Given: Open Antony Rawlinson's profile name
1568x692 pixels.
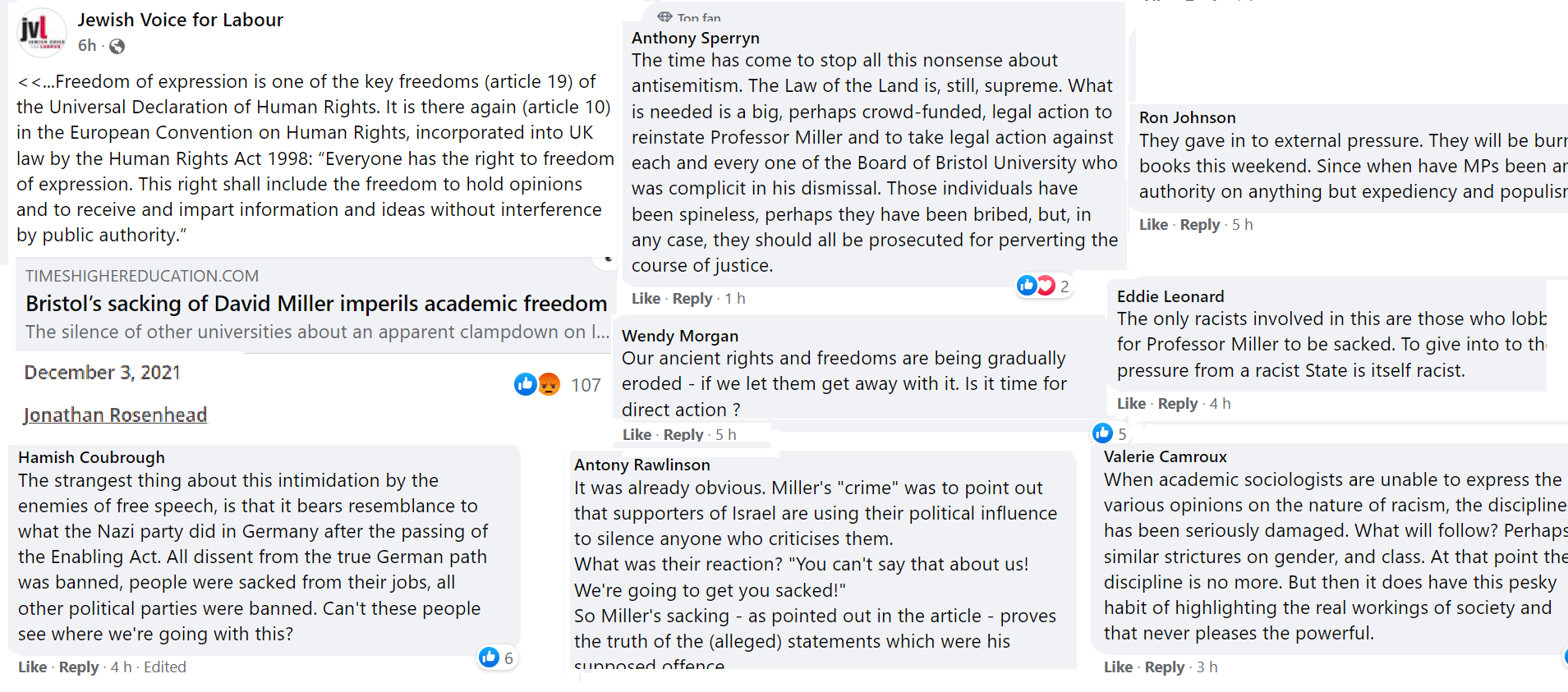Looking at the screenshot, I should coord(641,465).
